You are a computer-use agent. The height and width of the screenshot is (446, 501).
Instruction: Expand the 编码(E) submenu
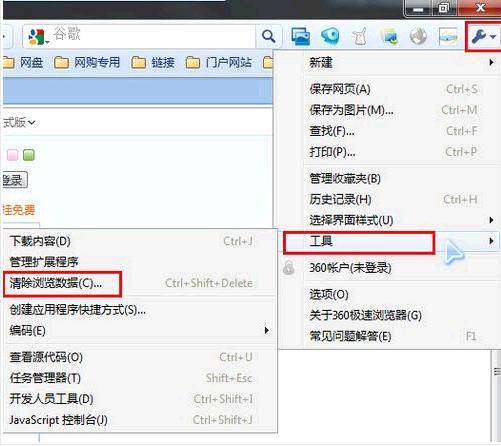tap(140, 330)
